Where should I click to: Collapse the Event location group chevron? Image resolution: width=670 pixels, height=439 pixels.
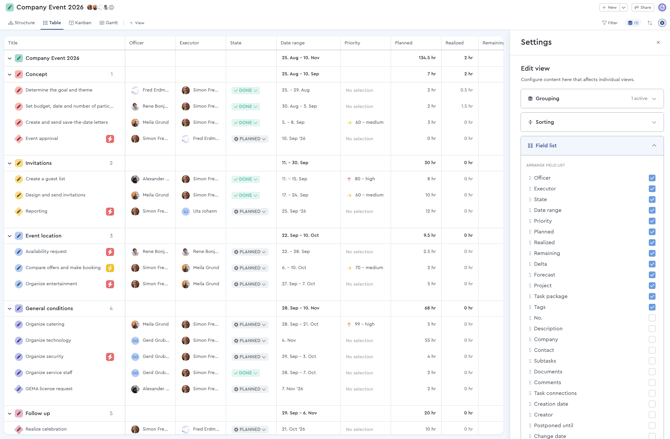pos(9,236)
